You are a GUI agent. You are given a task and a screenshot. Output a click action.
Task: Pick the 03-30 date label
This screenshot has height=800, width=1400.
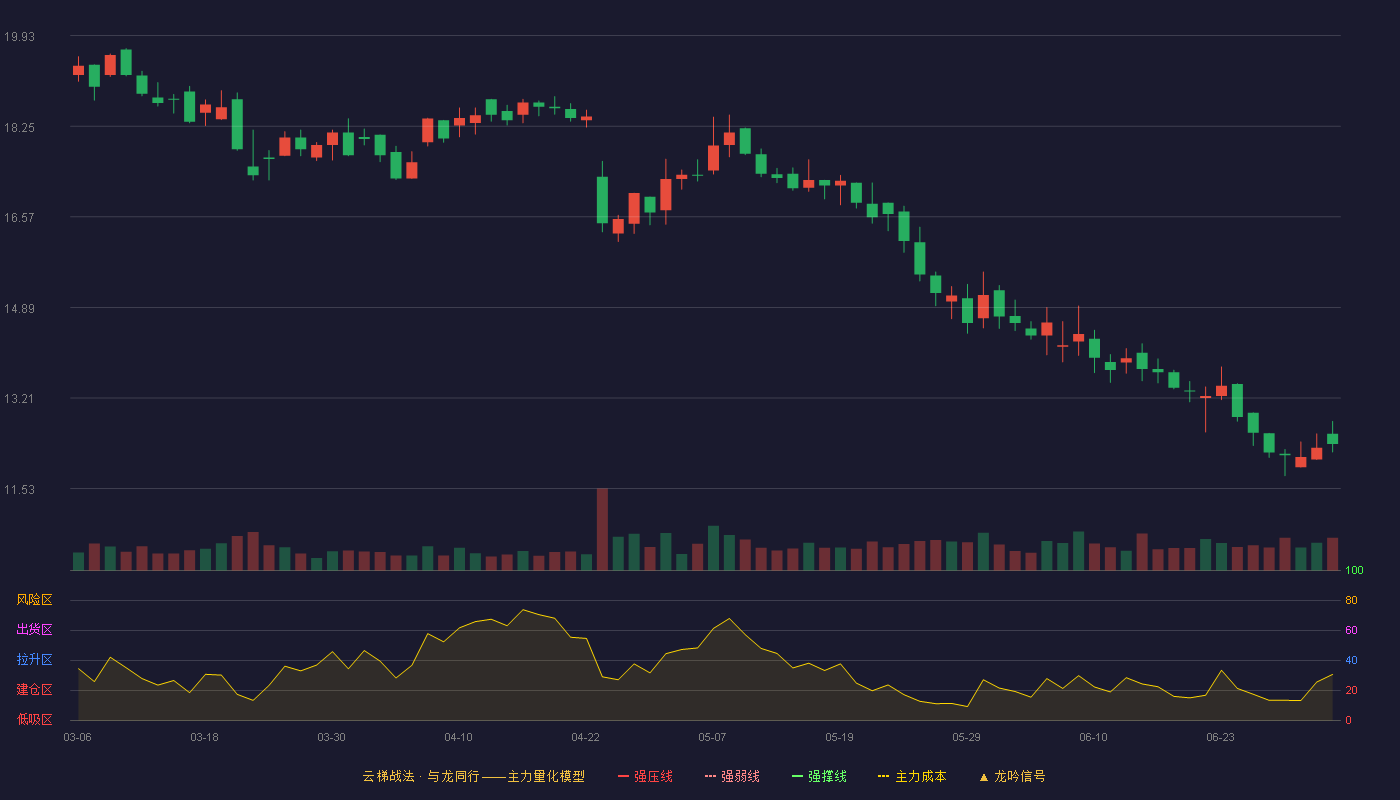[x=331, y=737]
